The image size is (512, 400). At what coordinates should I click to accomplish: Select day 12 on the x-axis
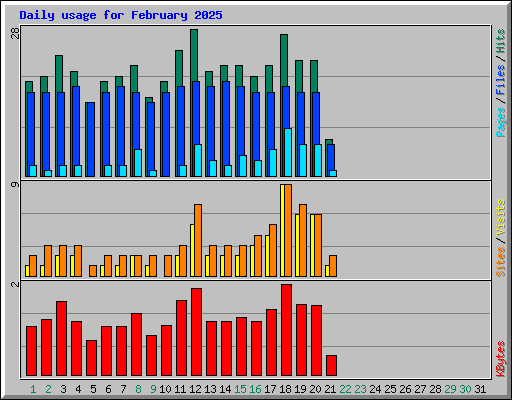click(195, 389)
